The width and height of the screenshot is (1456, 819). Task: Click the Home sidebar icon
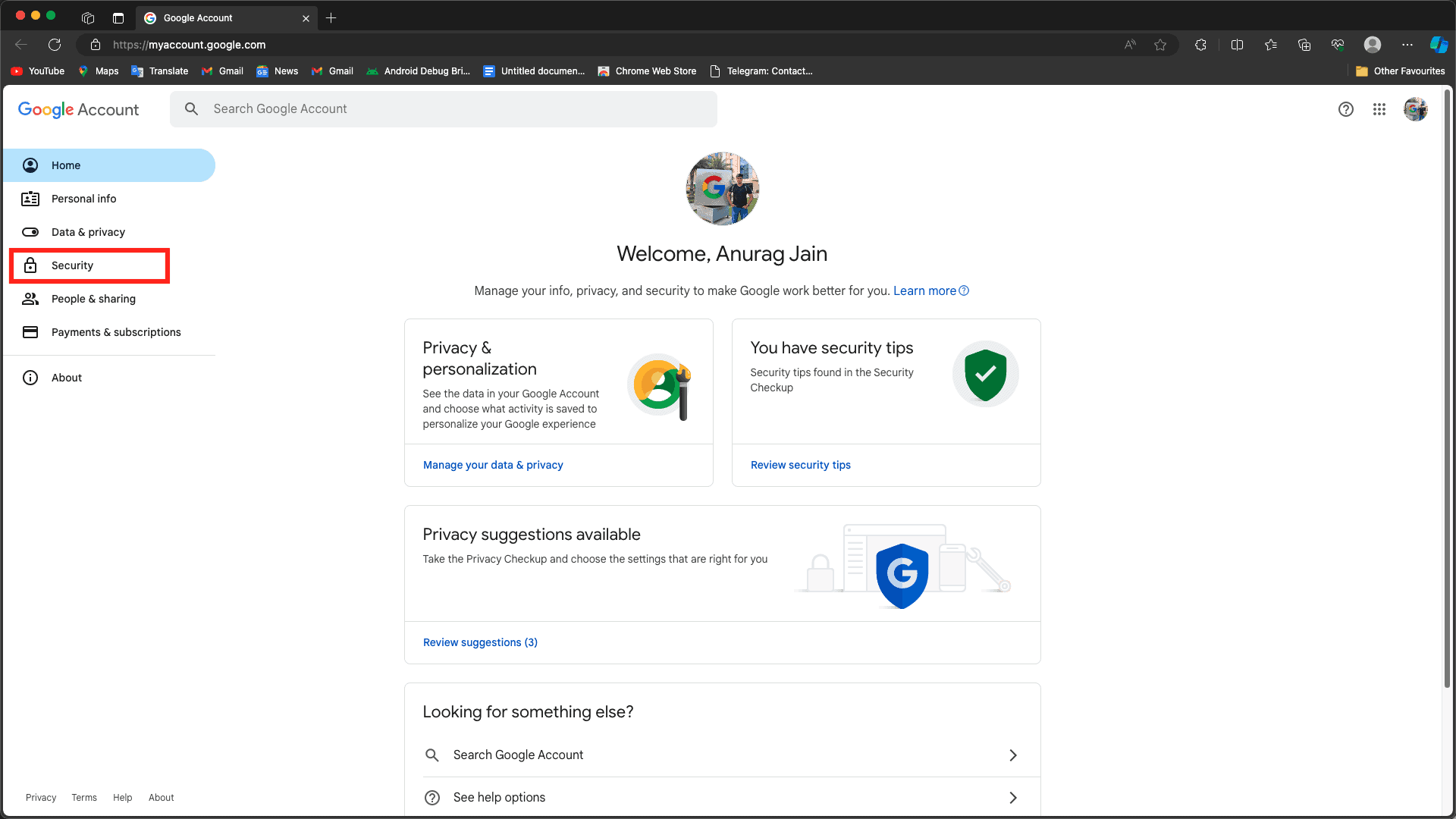(30, 165)
